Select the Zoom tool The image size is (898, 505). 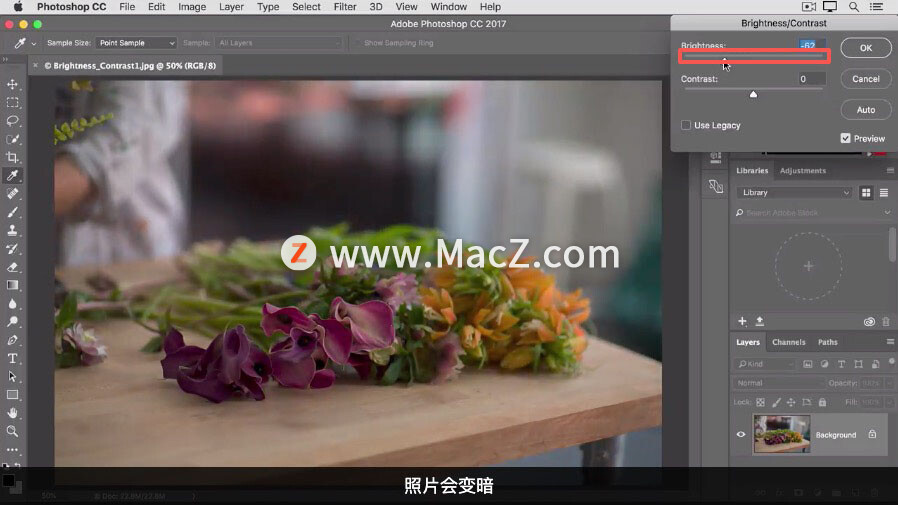12,431
